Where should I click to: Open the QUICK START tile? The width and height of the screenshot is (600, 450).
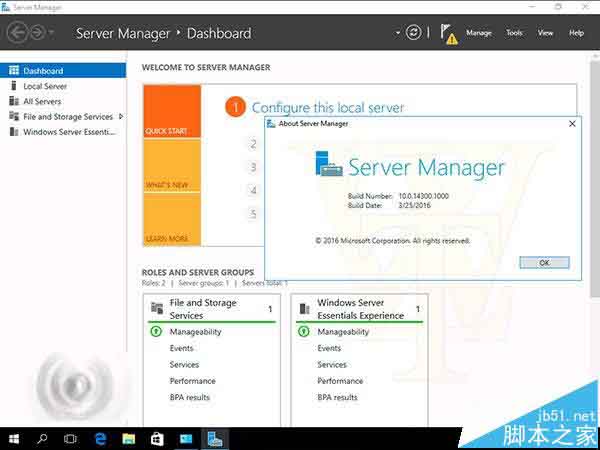click(172, 111)
